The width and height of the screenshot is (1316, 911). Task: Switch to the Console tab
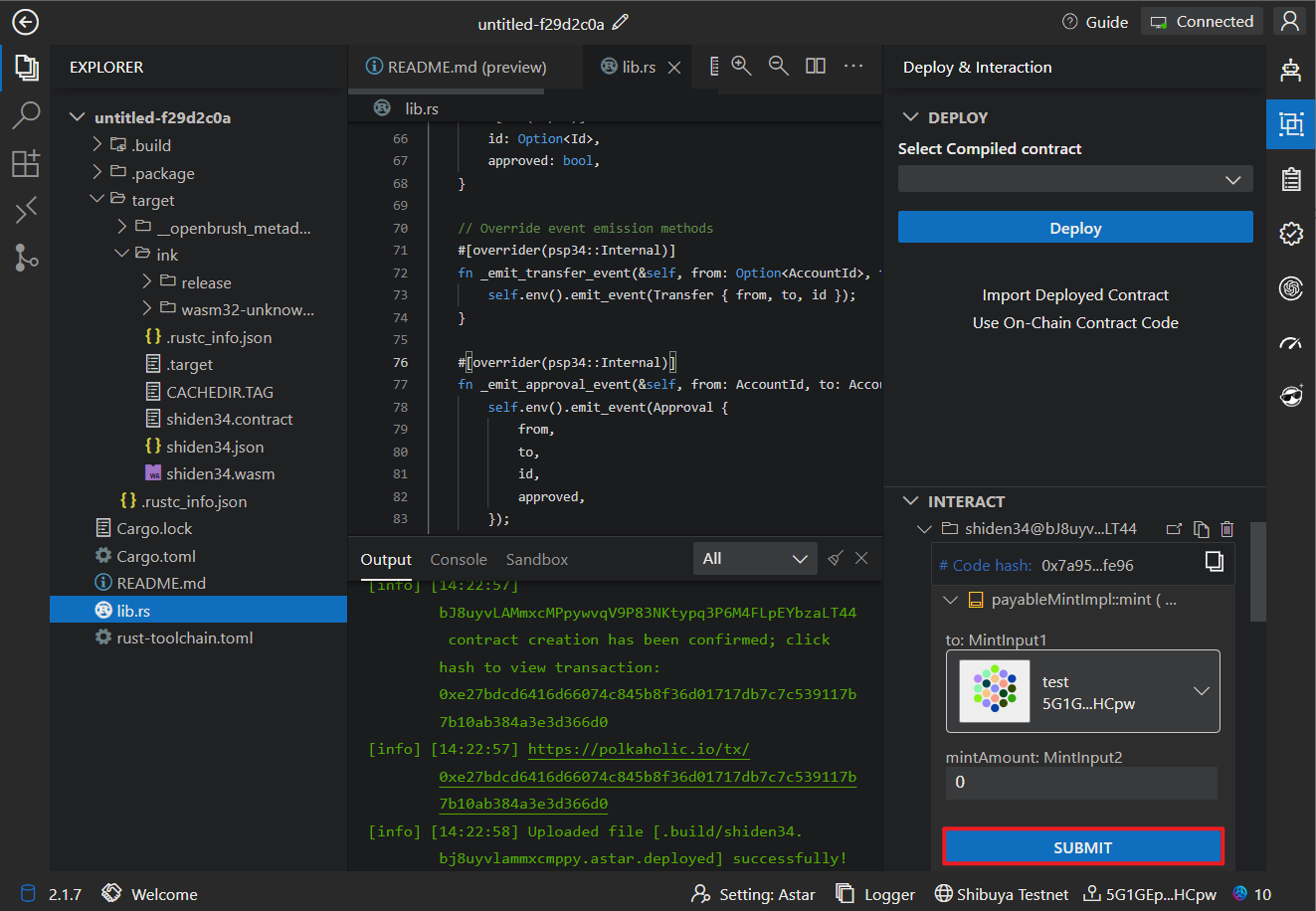tap(459, 560)
